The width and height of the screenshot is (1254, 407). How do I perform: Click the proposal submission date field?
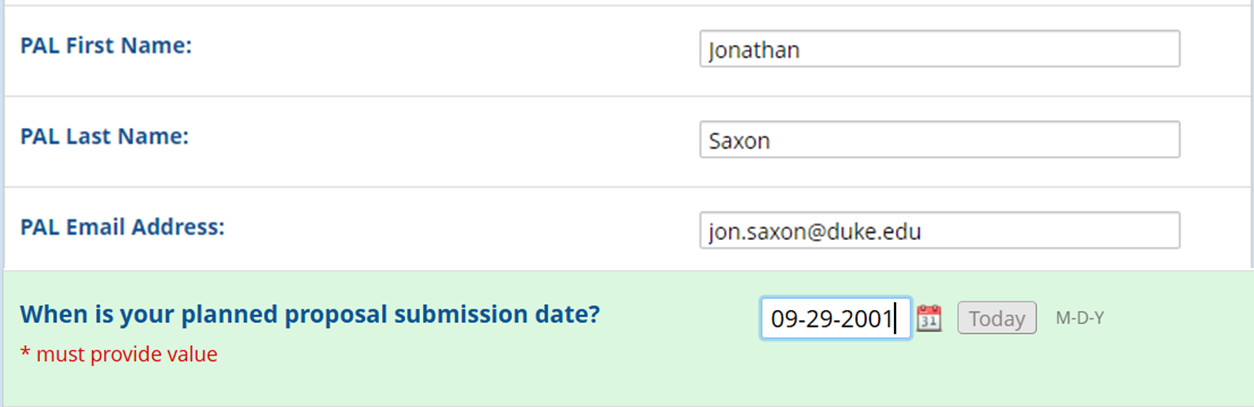[x=836, y=318]
